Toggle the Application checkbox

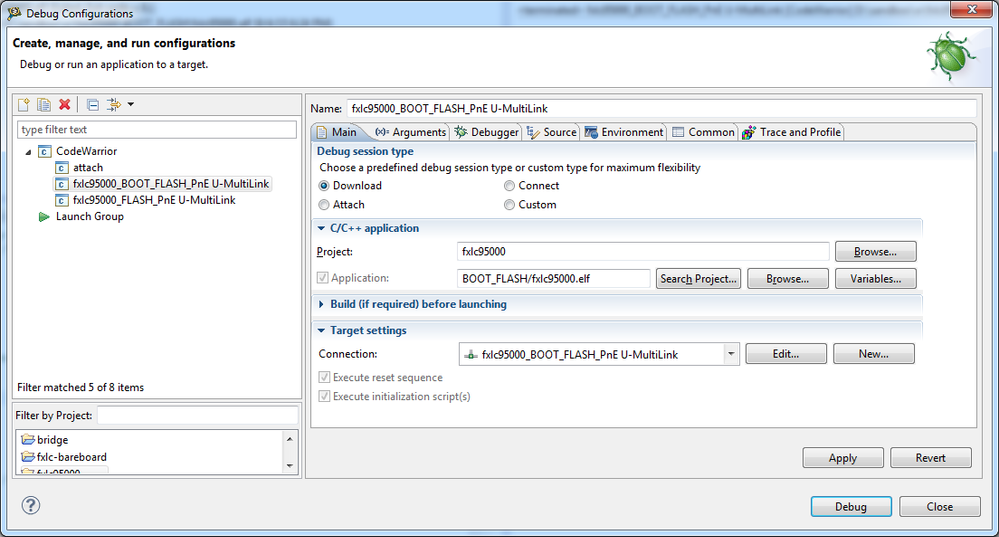pos(322,278)
